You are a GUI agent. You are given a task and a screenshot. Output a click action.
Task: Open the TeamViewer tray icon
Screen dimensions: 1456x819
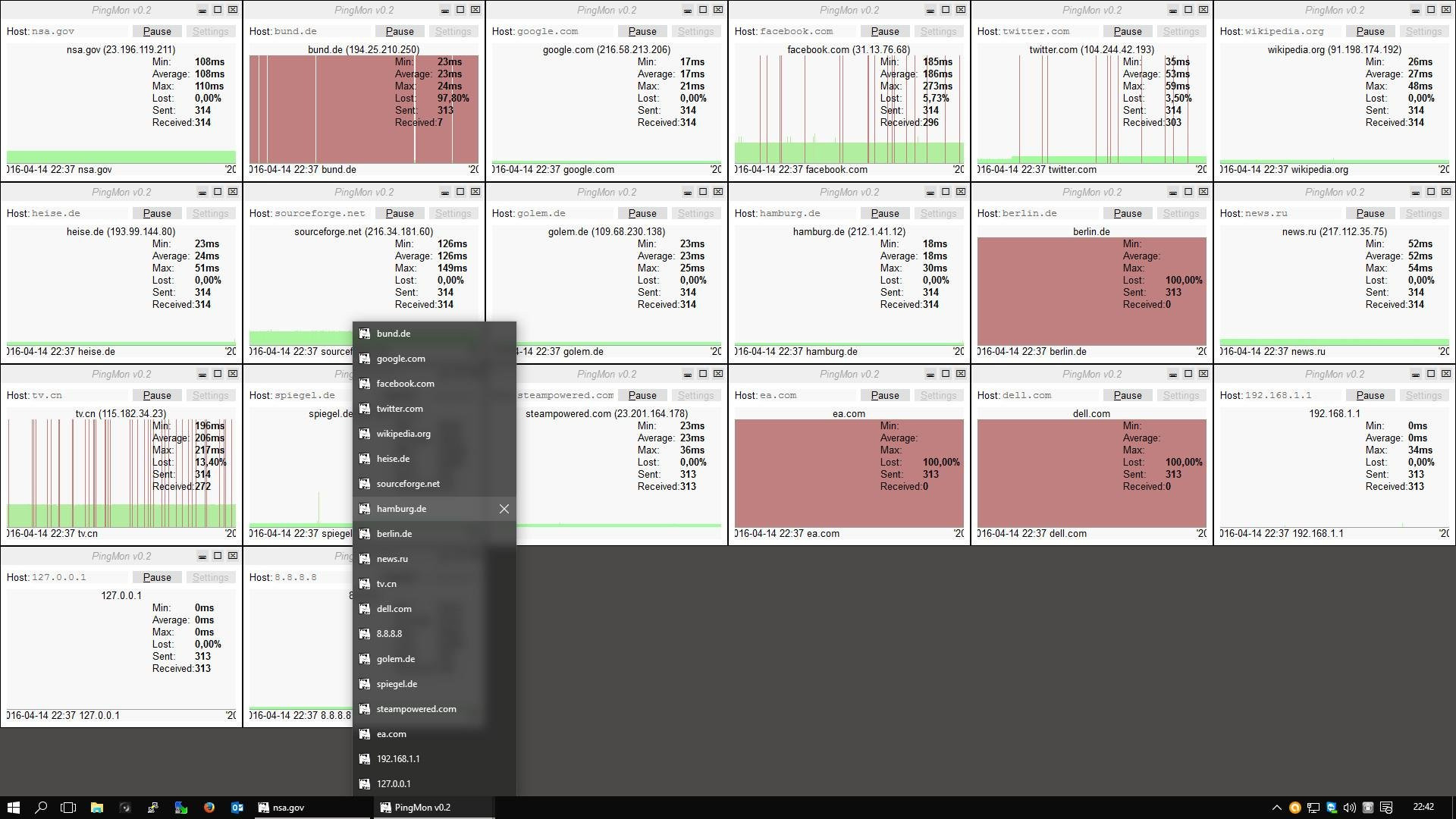pos(1331,808)
